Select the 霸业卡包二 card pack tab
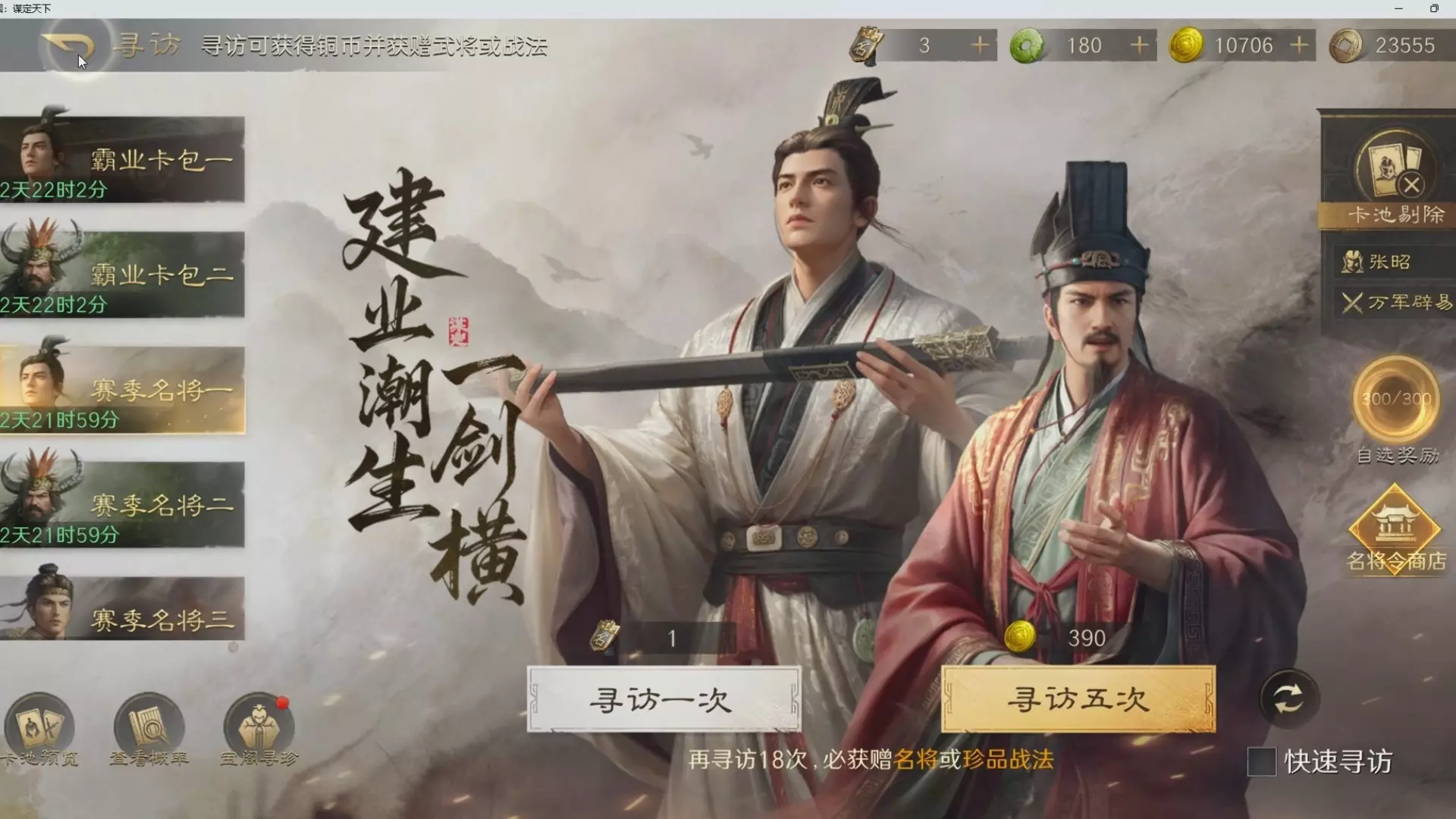The height and width of the screenshot is (819, 1456). pos(122,275)
